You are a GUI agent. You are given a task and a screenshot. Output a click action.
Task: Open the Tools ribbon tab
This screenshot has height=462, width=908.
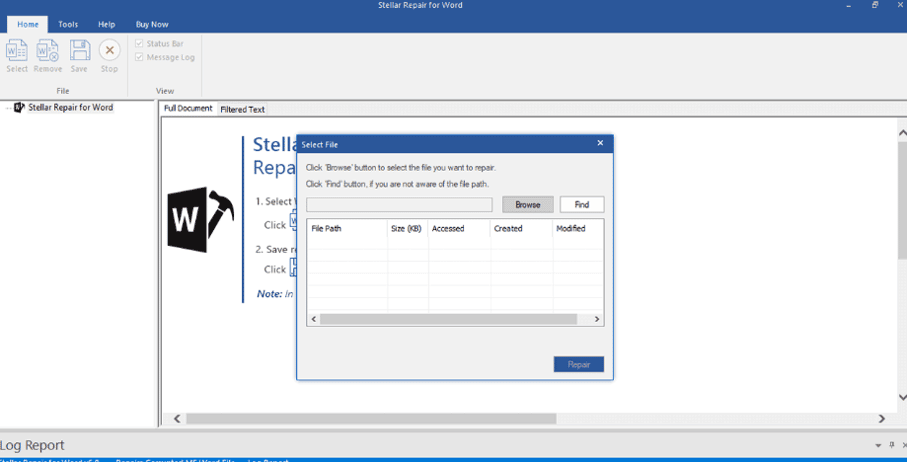click(x=68, y=24)
